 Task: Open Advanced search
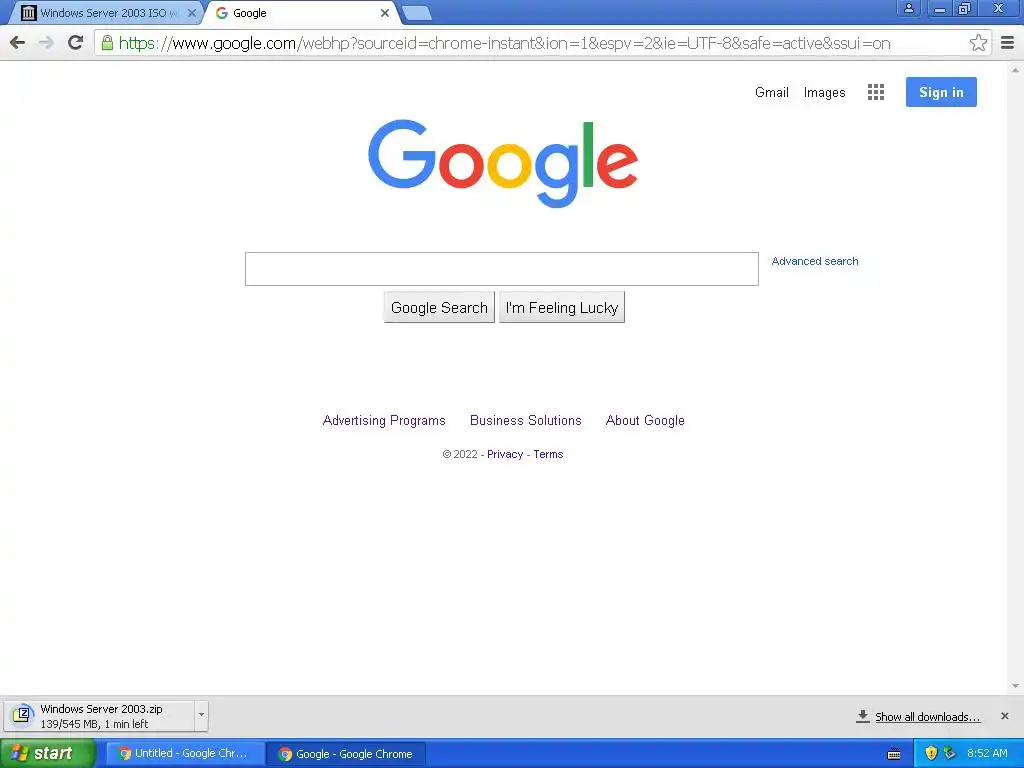(x=815, y=261)
